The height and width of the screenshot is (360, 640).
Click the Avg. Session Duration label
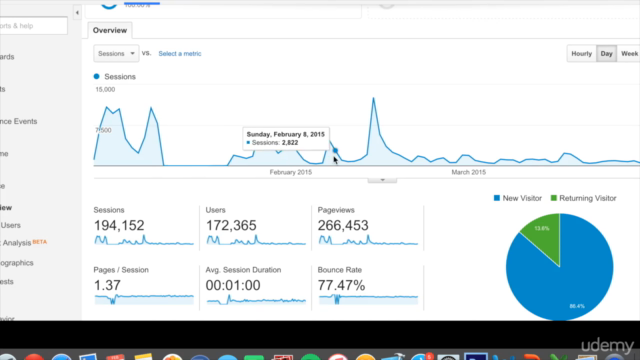pyautogui.click(x=243, y=270)
